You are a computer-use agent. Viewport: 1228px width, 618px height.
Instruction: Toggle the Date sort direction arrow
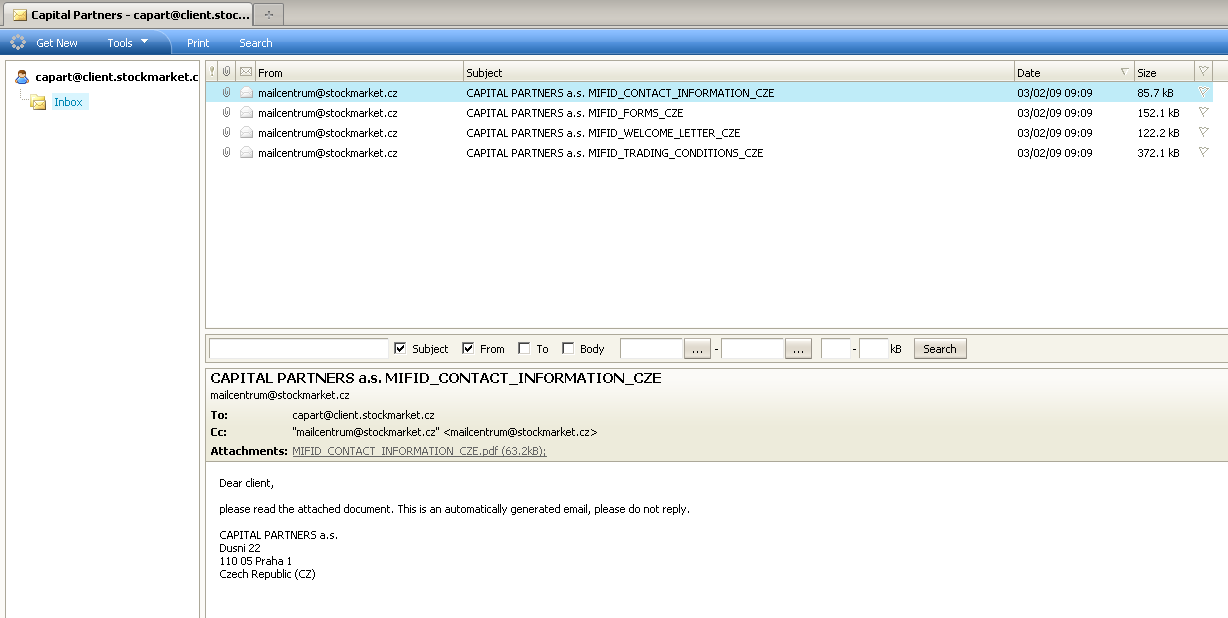click(1124, 72)
